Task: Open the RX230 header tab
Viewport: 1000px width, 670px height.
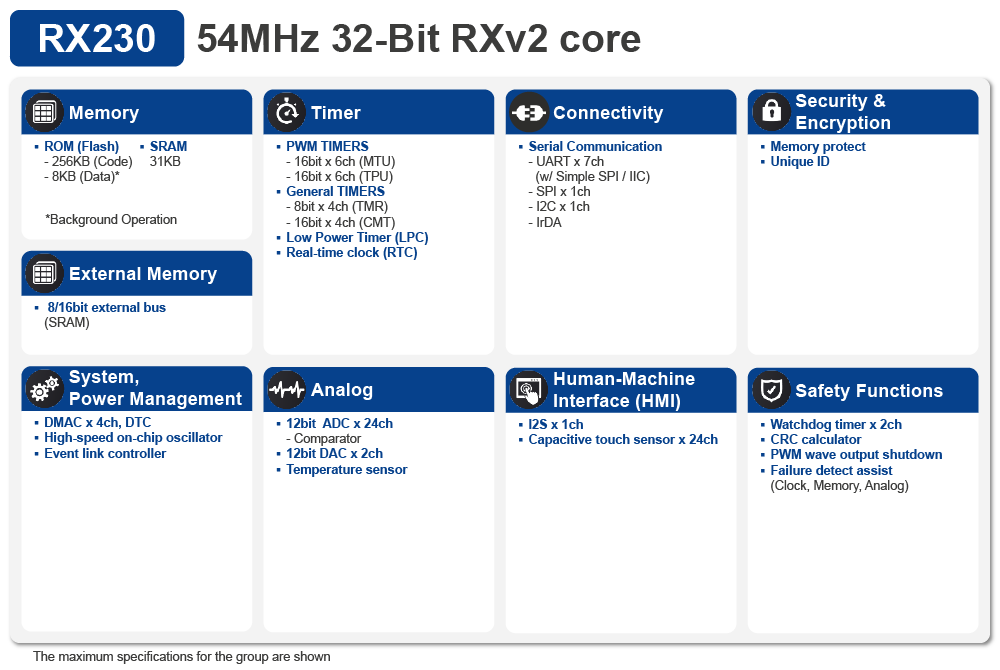Action: pyautogui.click(x=96, y=37)
